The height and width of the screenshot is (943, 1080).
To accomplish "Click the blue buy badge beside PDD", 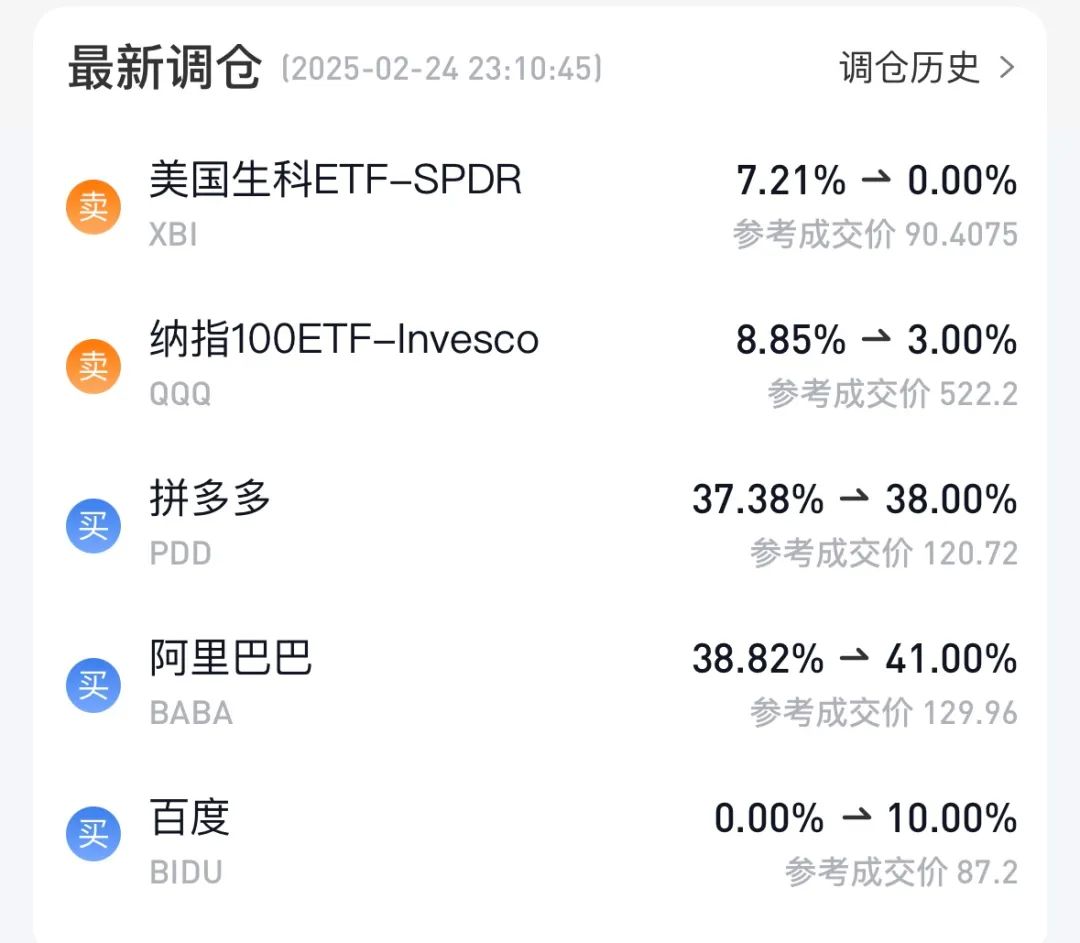I will [94, 526].
